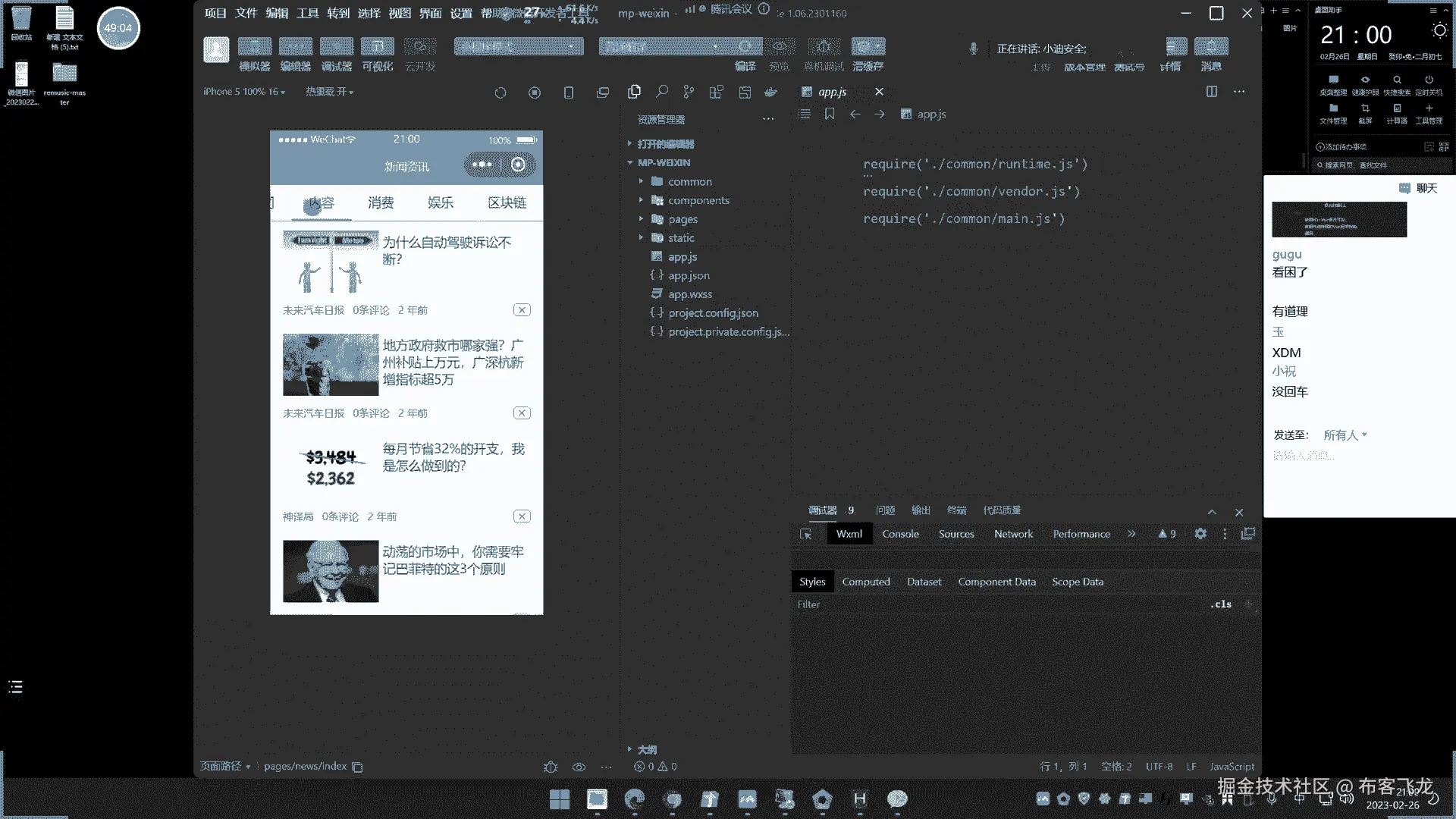Open the source control branch icon
Screen dimensions: 1456x819
coord(689,92)
